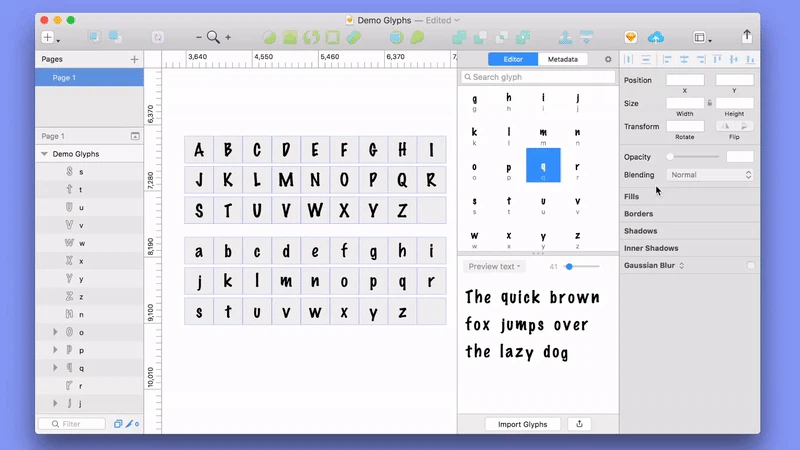Click the Align left edges icon
This screenshot has height=450, width=800.
tap(667, 60)
